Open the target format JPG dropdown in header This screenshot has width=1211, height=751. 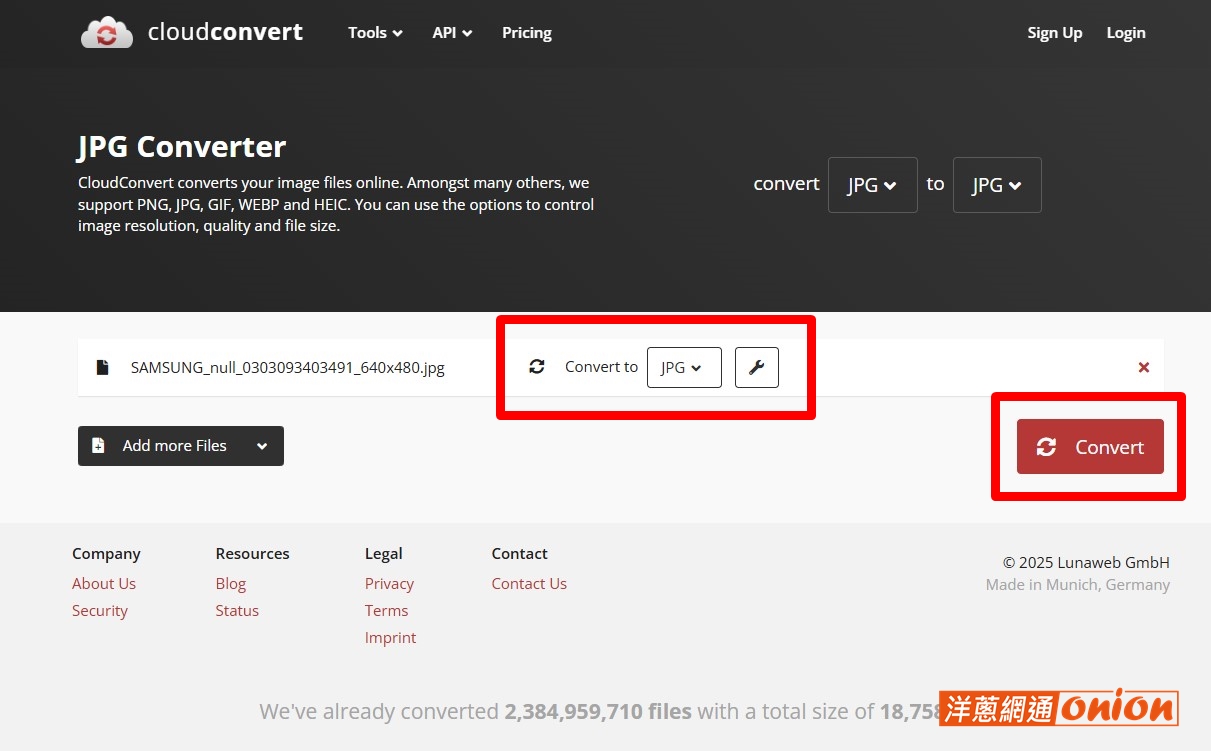point(997,185)
